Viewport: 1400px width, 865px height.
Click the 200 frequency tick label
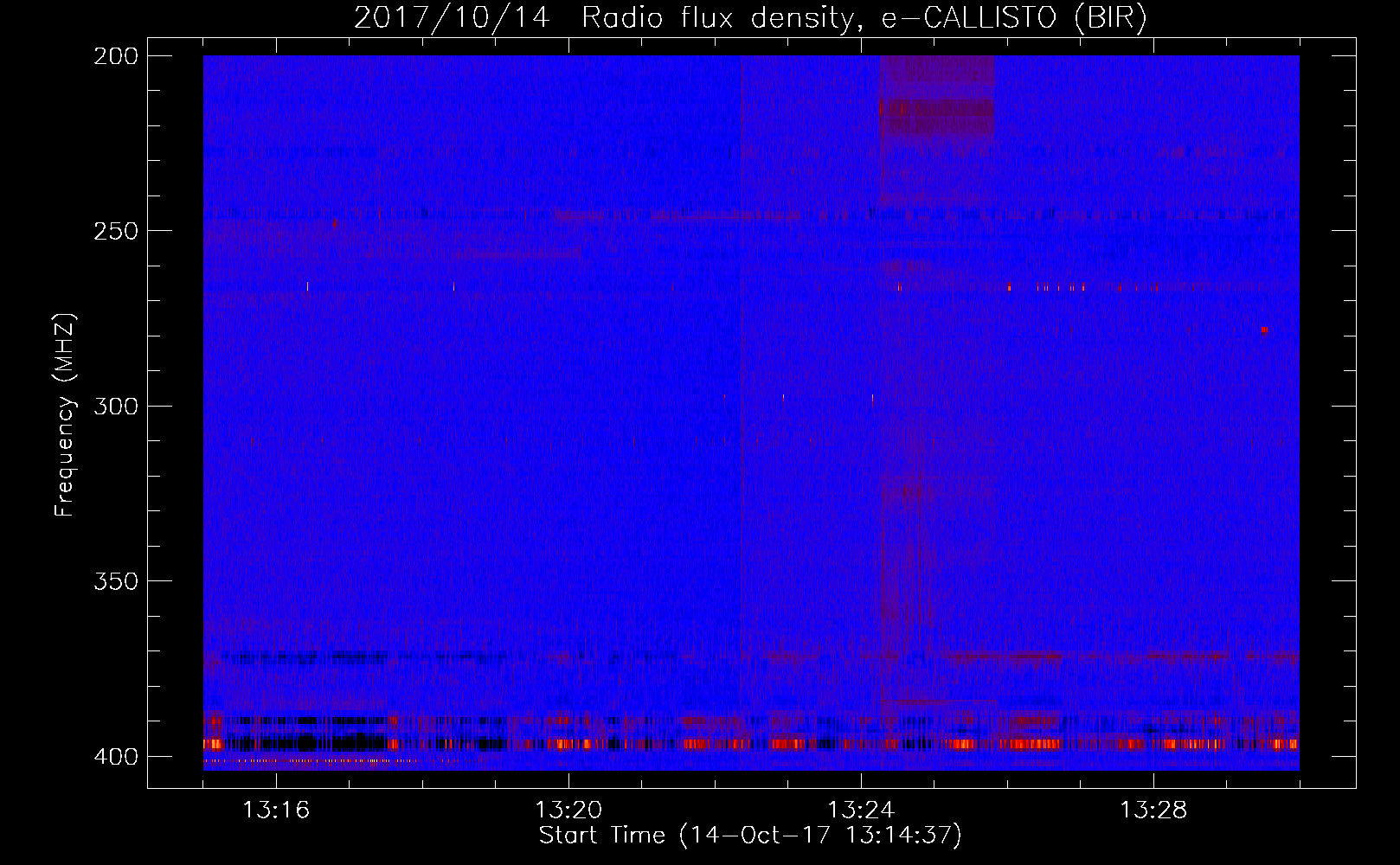click(x=115, y=56)
